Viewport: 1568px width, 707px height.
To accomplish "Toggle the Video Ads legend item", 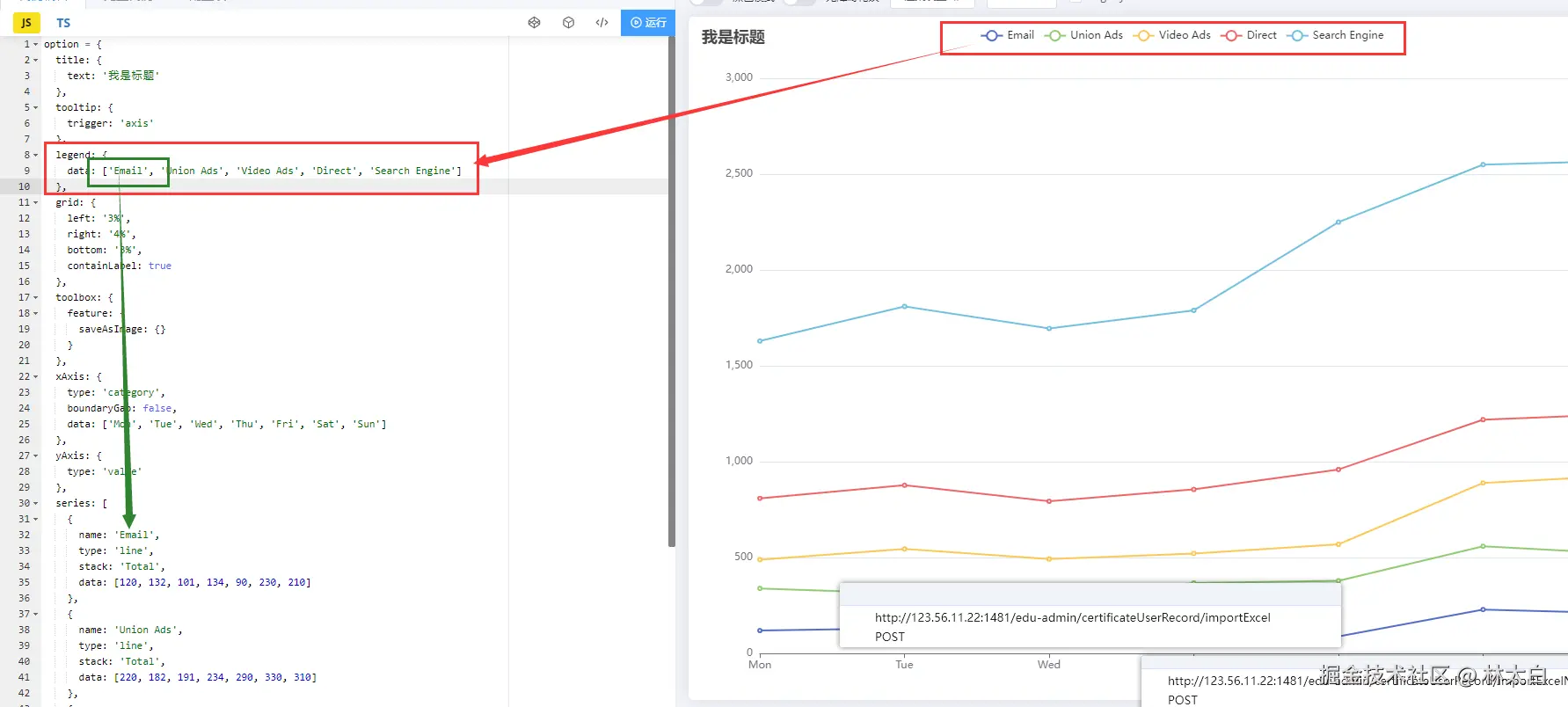I will (x=1172, y=35).
